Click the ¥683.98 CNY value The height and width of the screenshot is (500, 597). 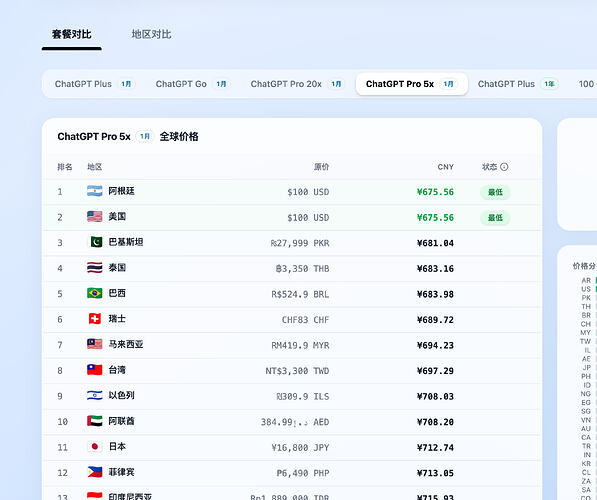click(435, 294)
